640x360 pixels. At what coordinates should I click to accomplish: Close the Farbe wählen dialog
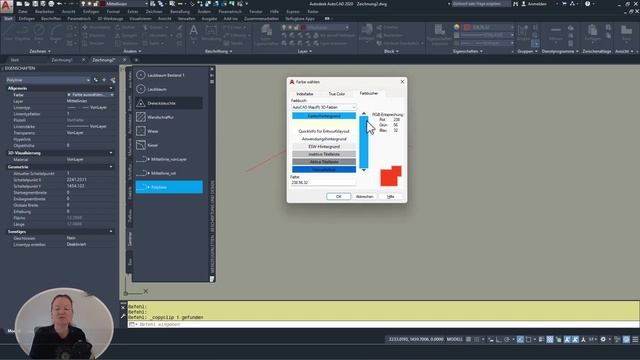[x=402, y=82]
